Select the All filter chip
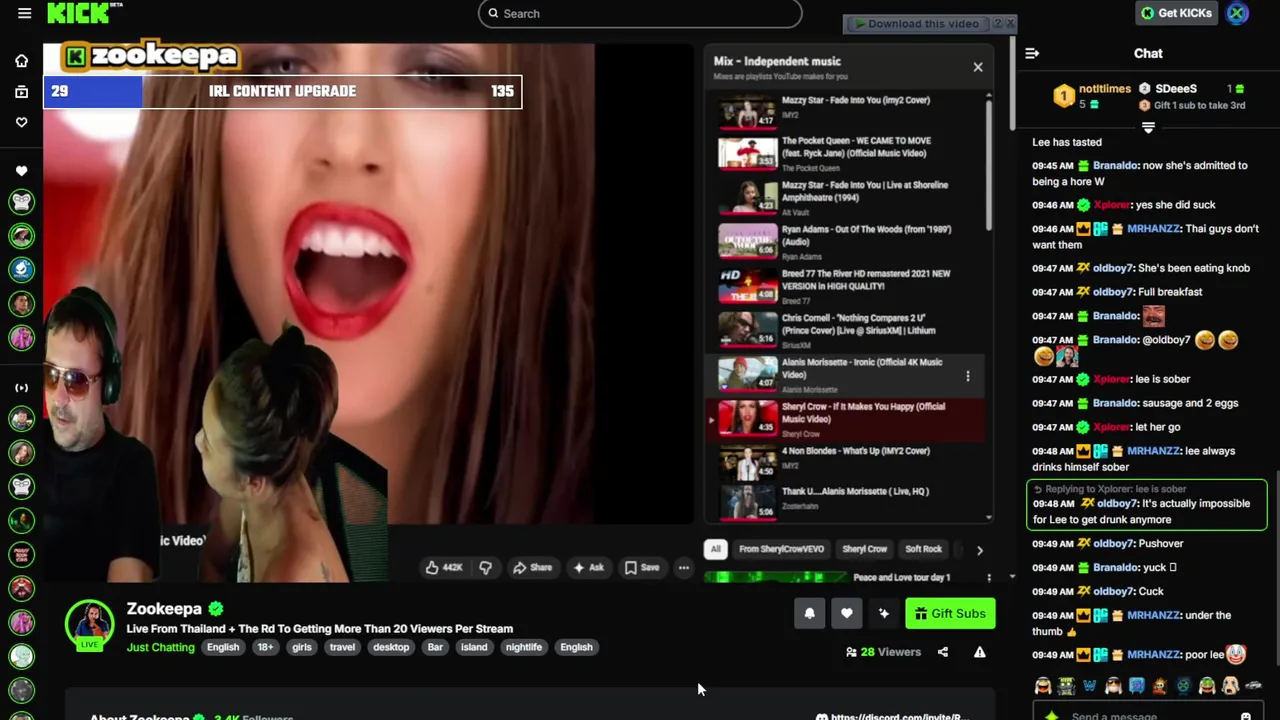Image resolution: width=1280 pixels, height=720 pixels. tap(715, 549)
